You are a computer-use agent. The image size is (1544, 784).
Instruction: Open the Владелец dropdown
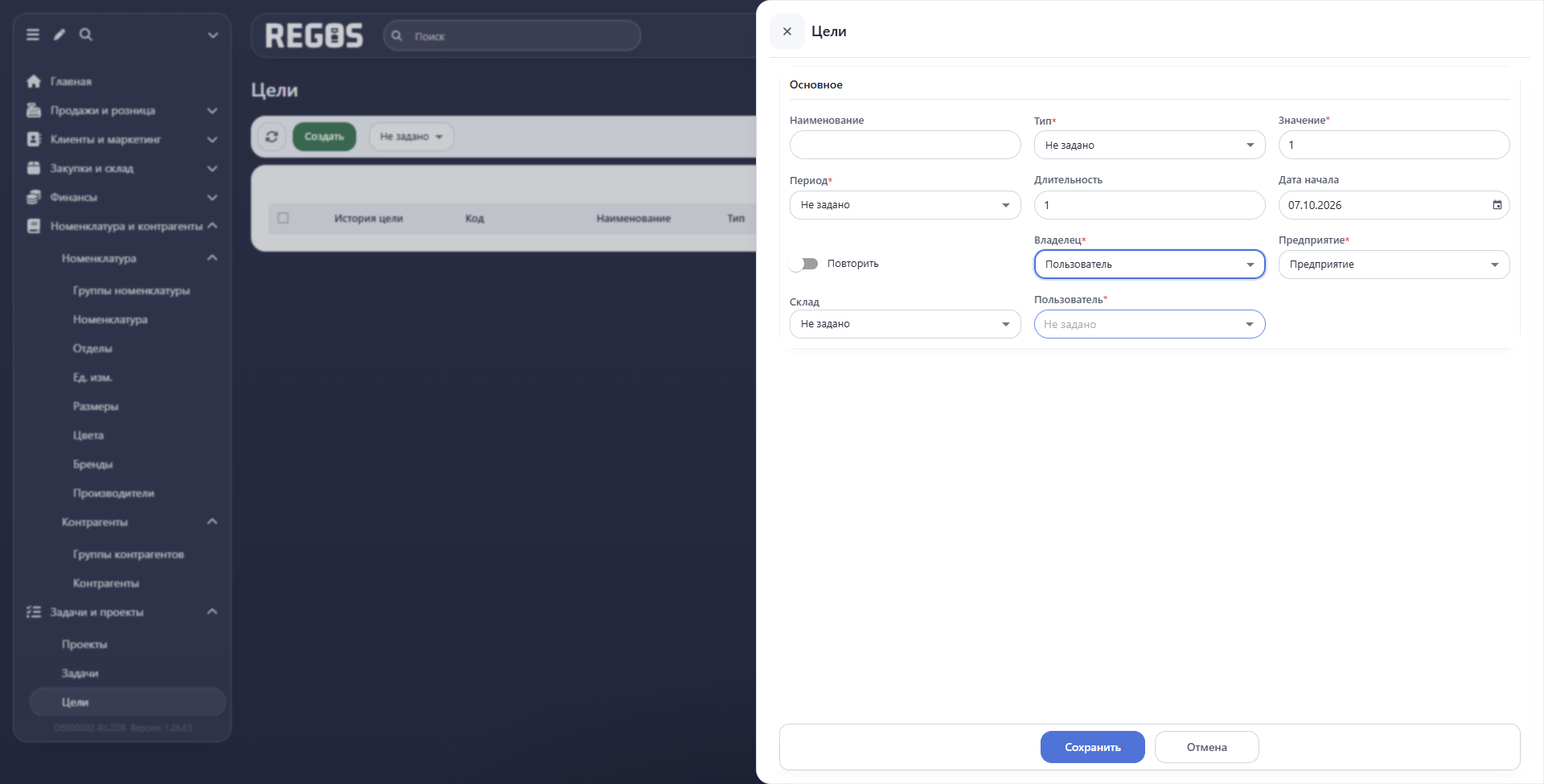[1149, 265]
